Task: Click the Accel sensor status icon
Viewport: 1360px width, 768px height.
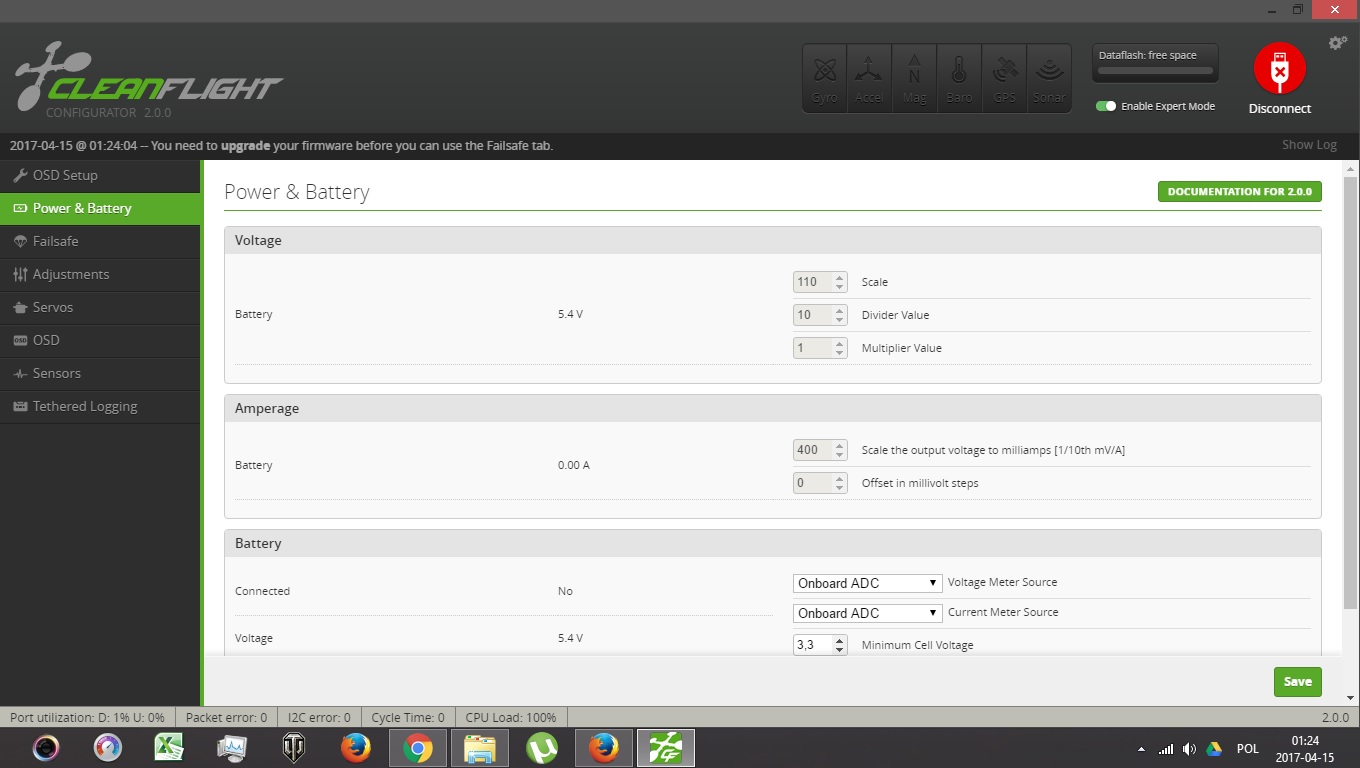Action: coord(870,78)
